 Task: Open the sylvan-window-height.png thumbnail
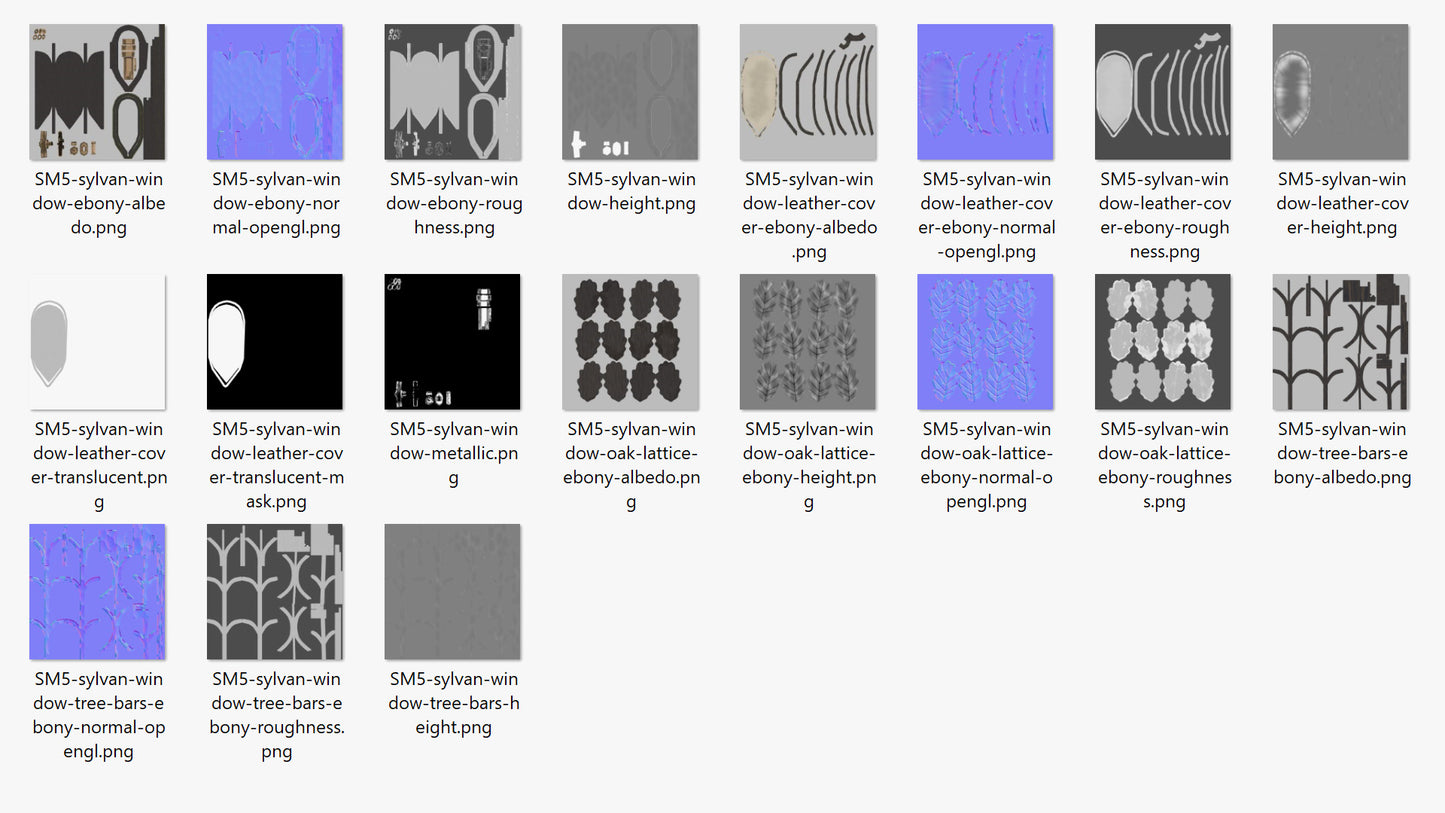coord(630,92)
